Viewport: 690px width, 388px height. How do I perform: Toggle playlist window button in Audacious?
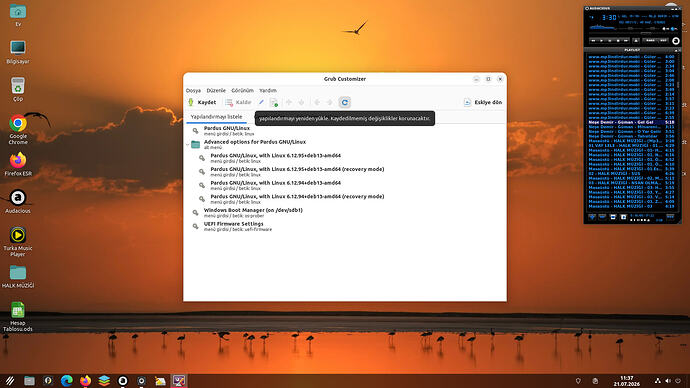coord(675,29)
